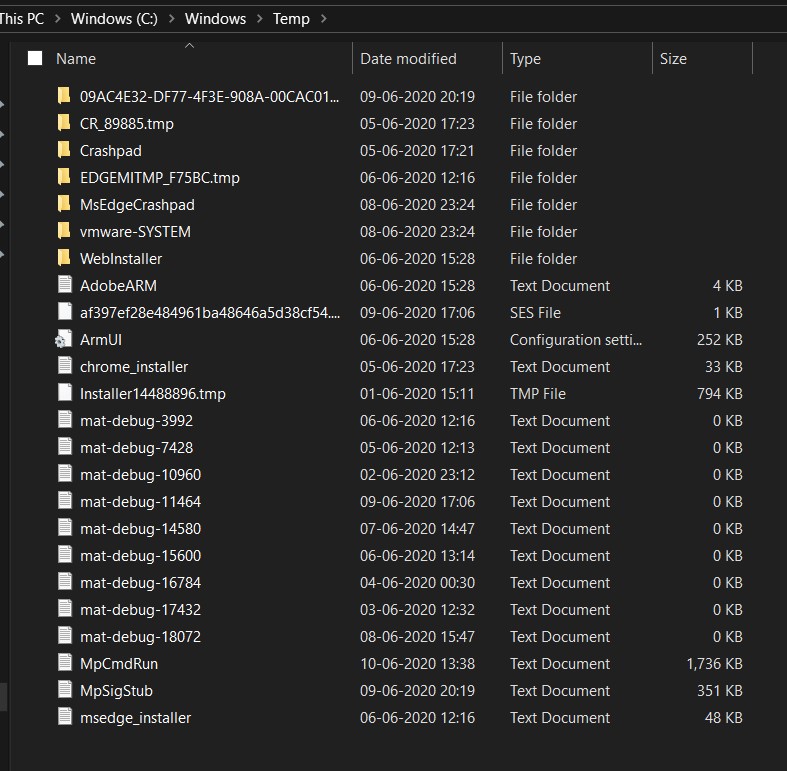Click folder name 'WebInstaller'
787x771 pixels.
(121, 259)
